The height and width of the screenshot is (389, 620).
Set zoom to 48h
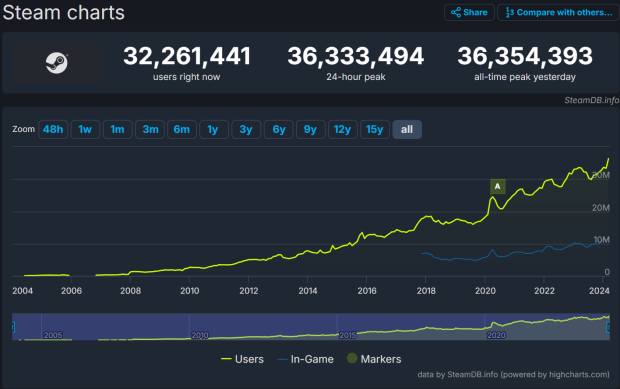[53, 129]
